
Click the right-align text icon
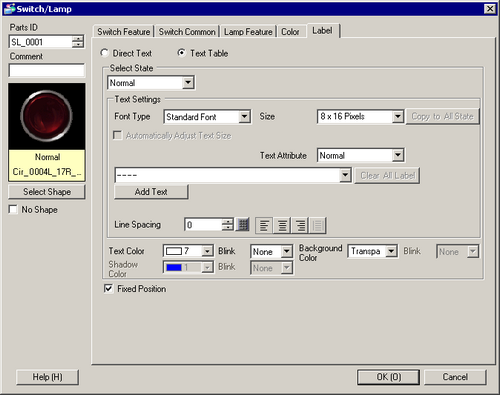coord(300,225)
